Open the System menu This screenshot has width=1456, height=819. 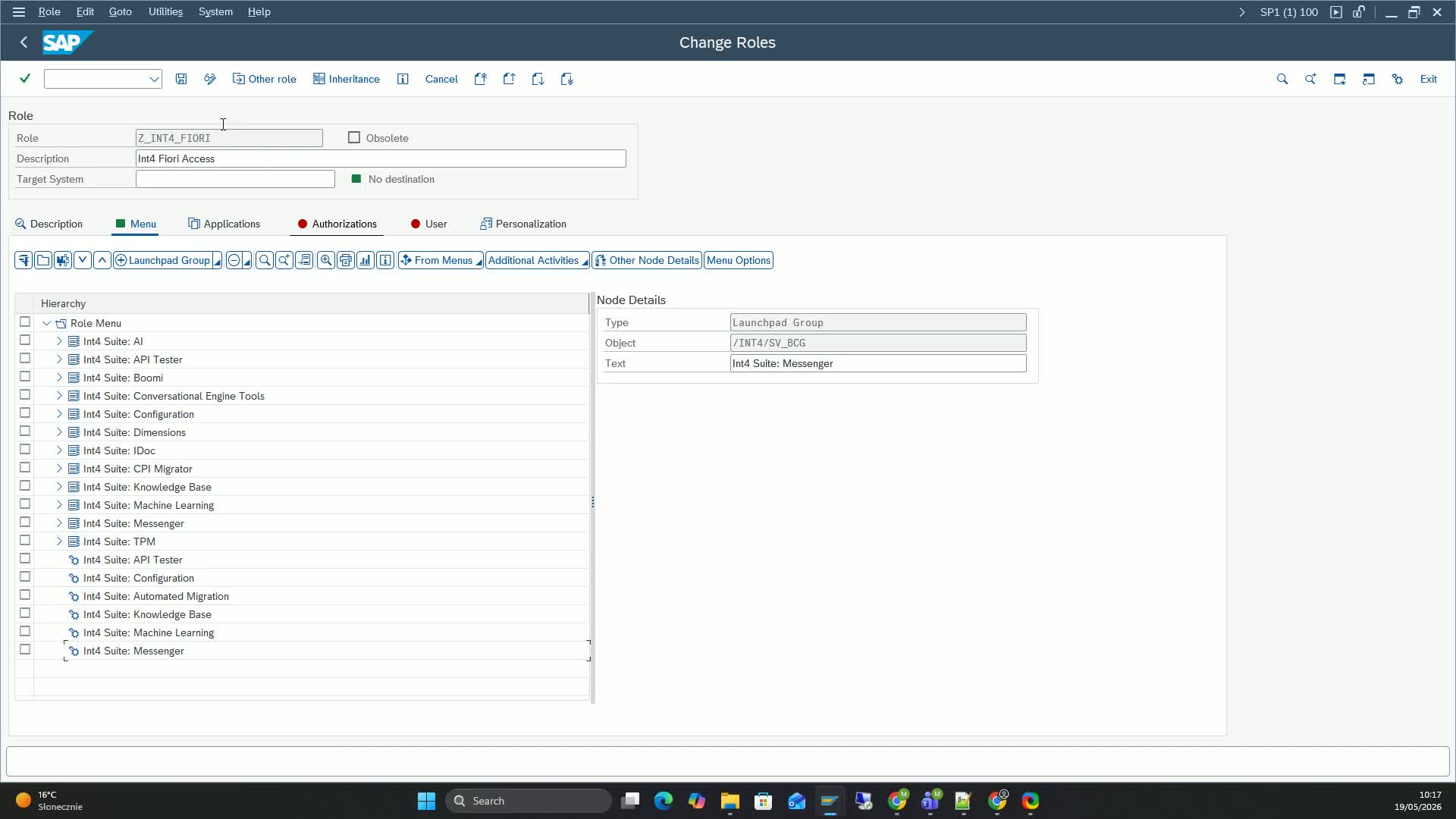[x=215, y=12]
